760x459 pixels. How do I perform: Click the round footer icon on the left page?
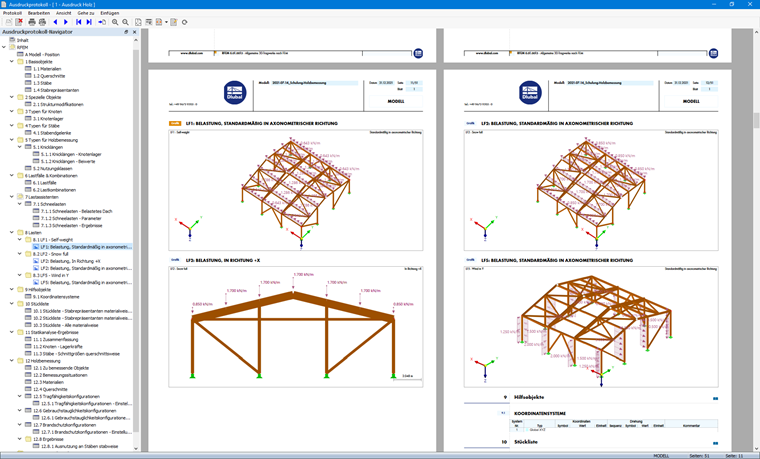[x=418, y=53]
